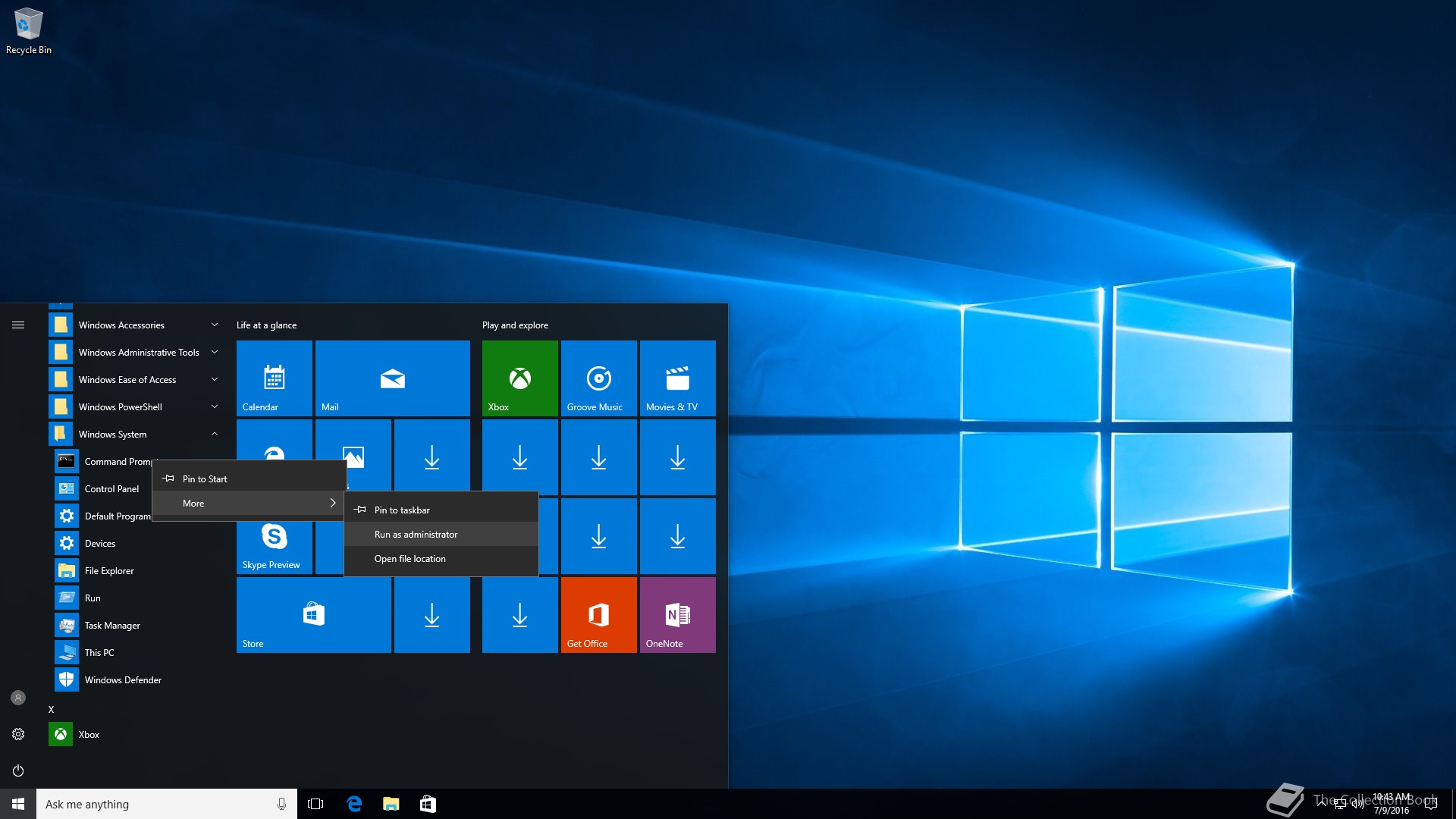
Task: Click the Windows Start button
Action: [x=18, y=804]
